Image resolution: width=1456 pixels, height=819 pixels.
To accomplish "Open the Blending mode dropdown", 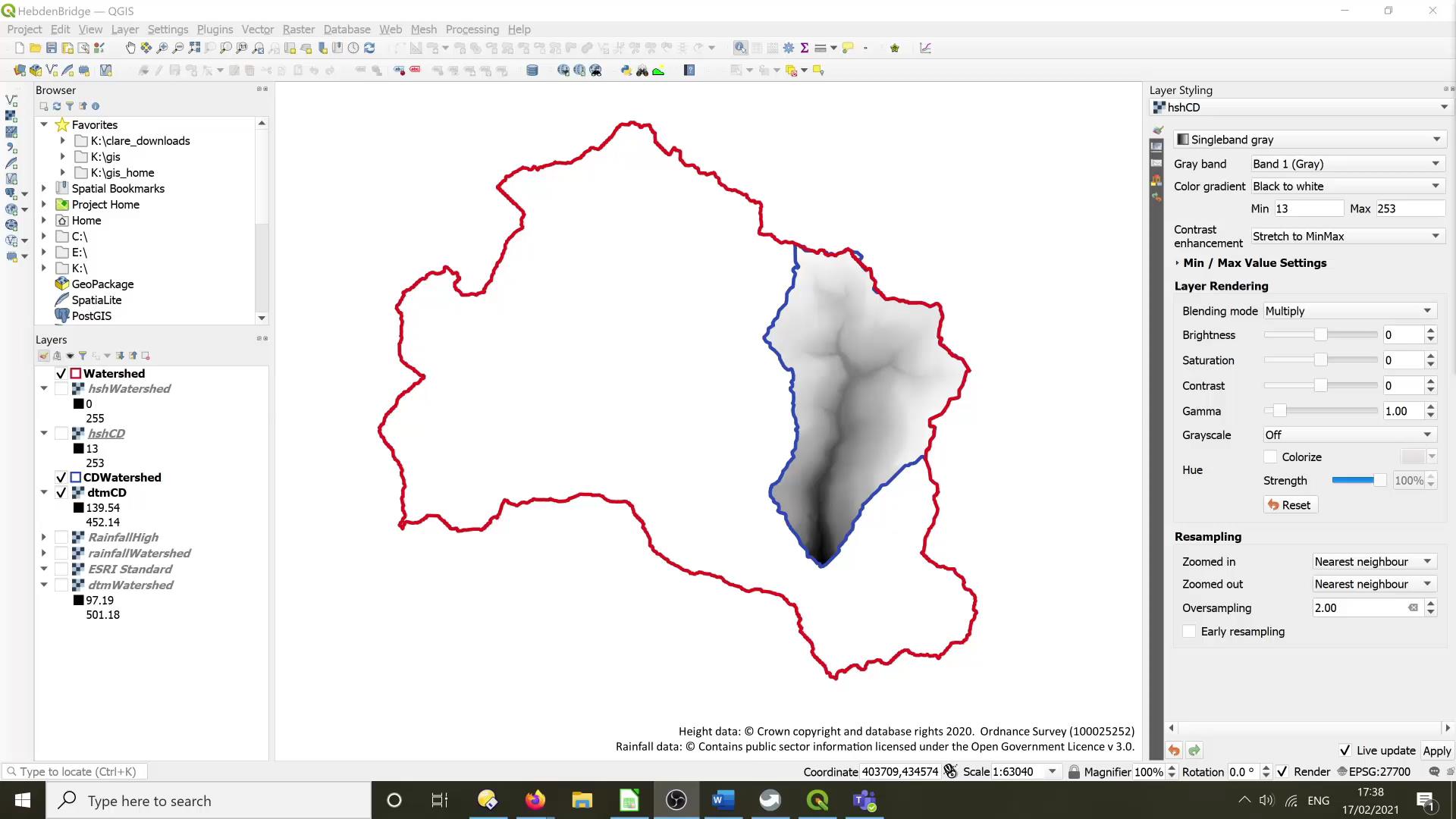I will 1348,311.
